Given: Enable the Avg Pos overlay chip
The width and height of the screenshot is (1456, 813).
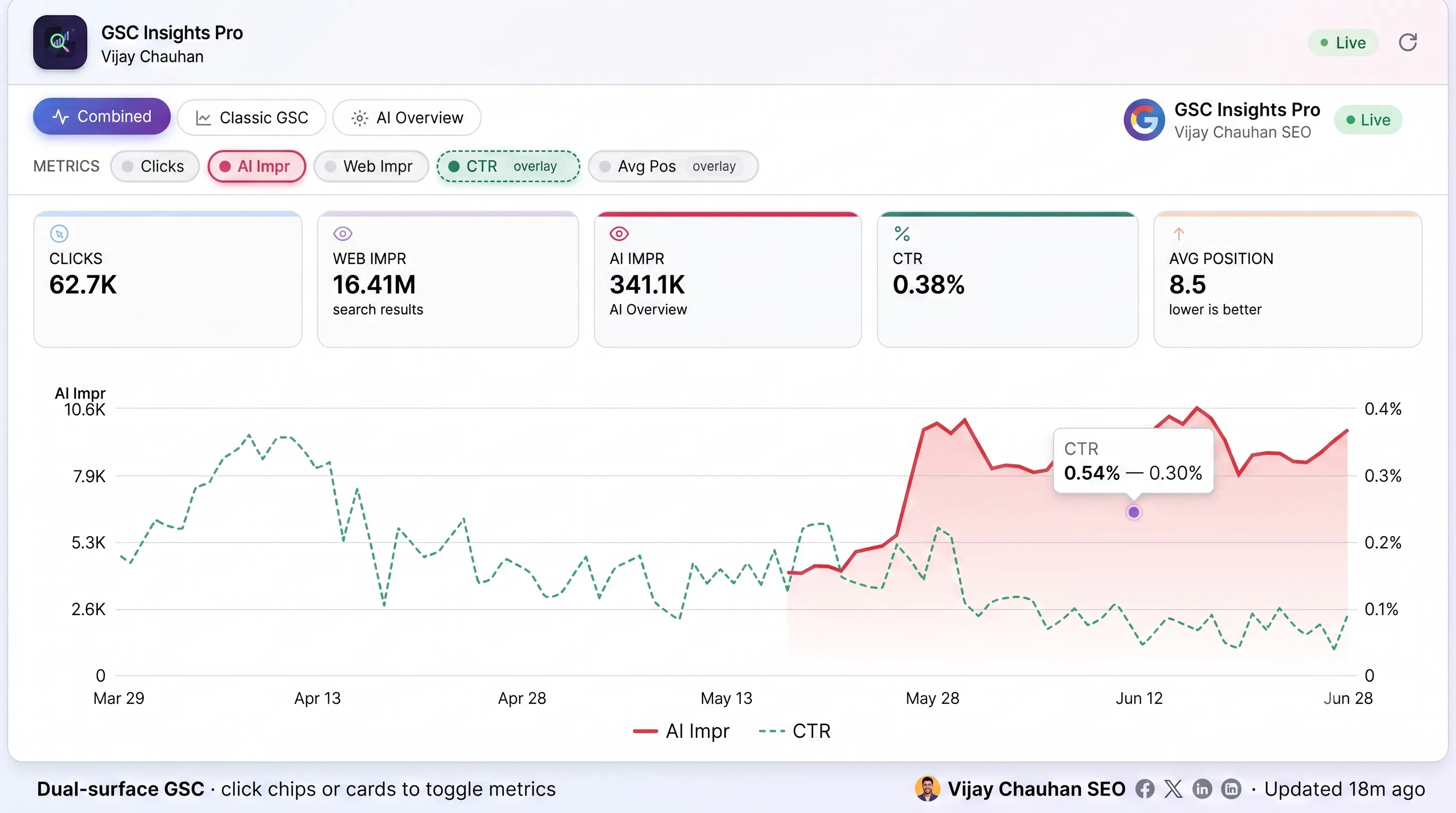Looking at the screenshot, I should pos(672,166).
